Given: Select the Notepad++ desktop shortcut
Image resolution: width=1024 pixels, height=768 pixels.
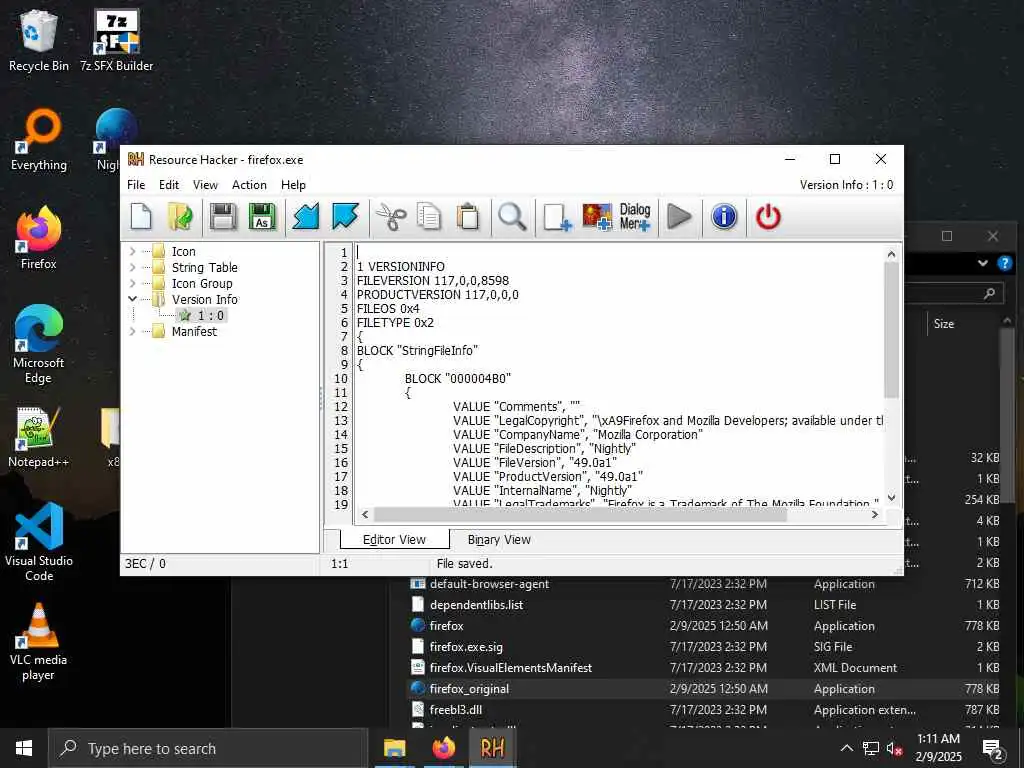Looking at the screenshot, I should [x=39, y=437].
